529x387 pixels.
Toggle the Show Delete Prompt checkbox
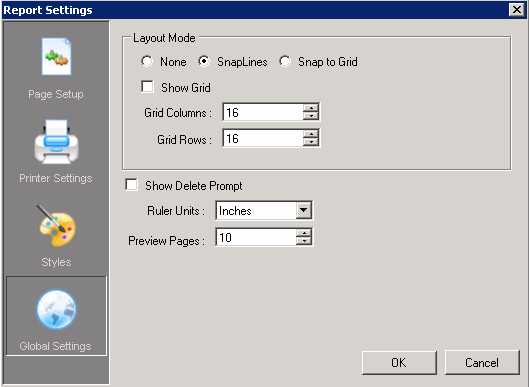131,185
